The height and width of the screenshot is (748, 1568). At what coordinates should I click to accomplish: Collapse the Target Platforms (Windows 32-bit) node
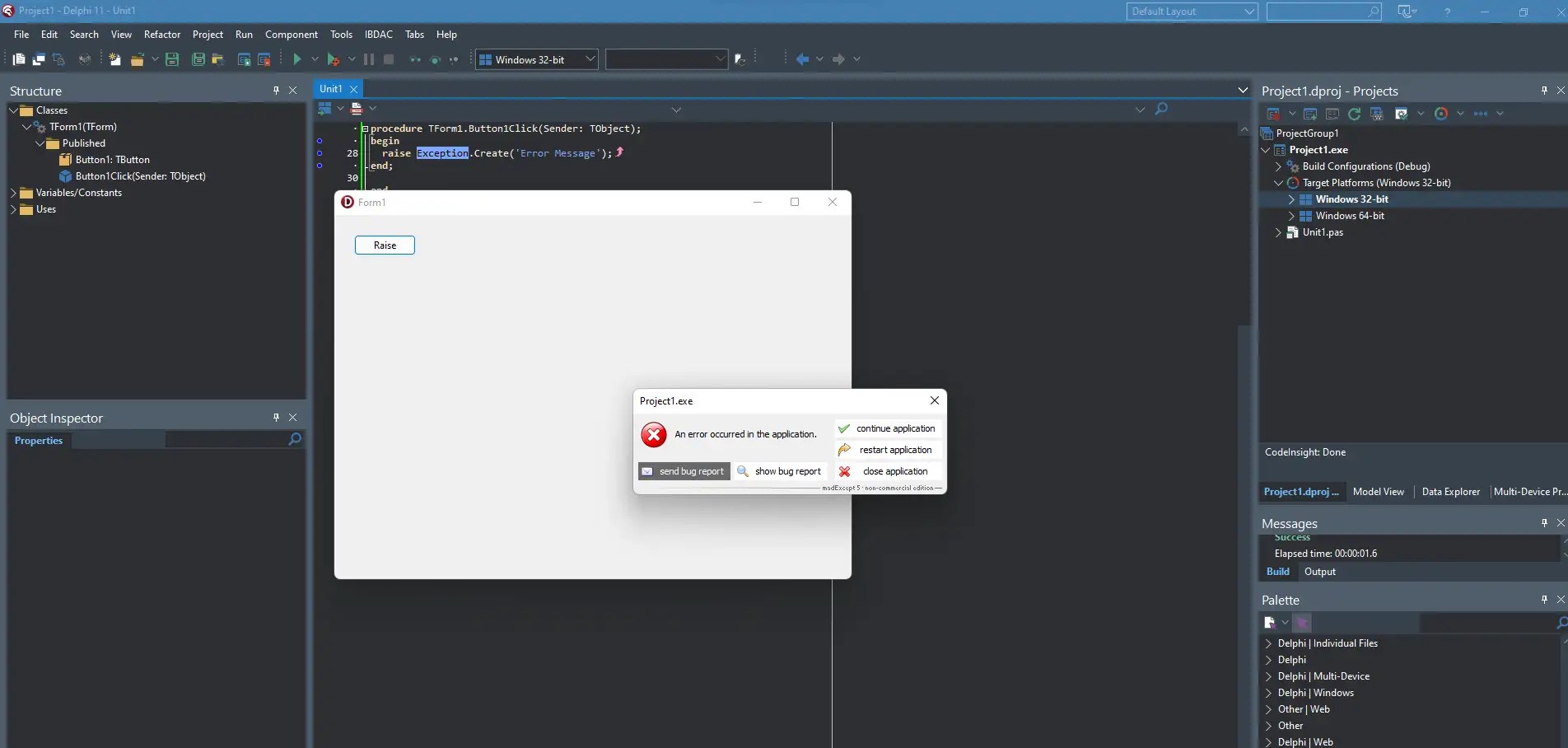coord(1278,183)
